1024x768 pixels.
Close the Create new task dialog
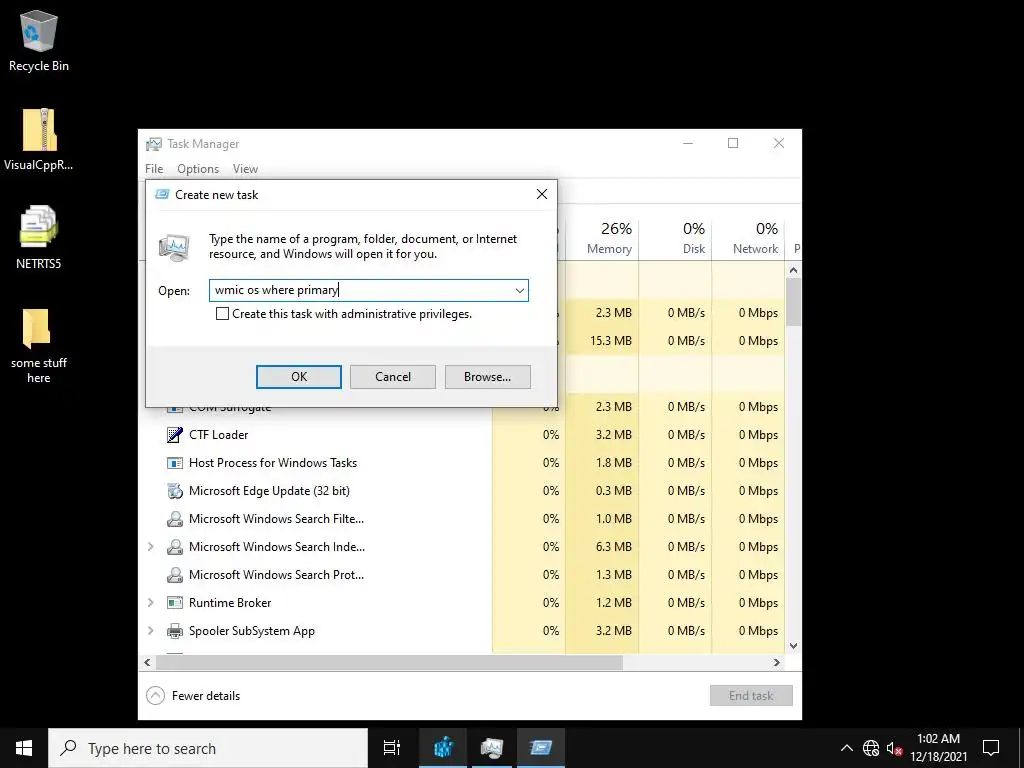tap(542, 195)
